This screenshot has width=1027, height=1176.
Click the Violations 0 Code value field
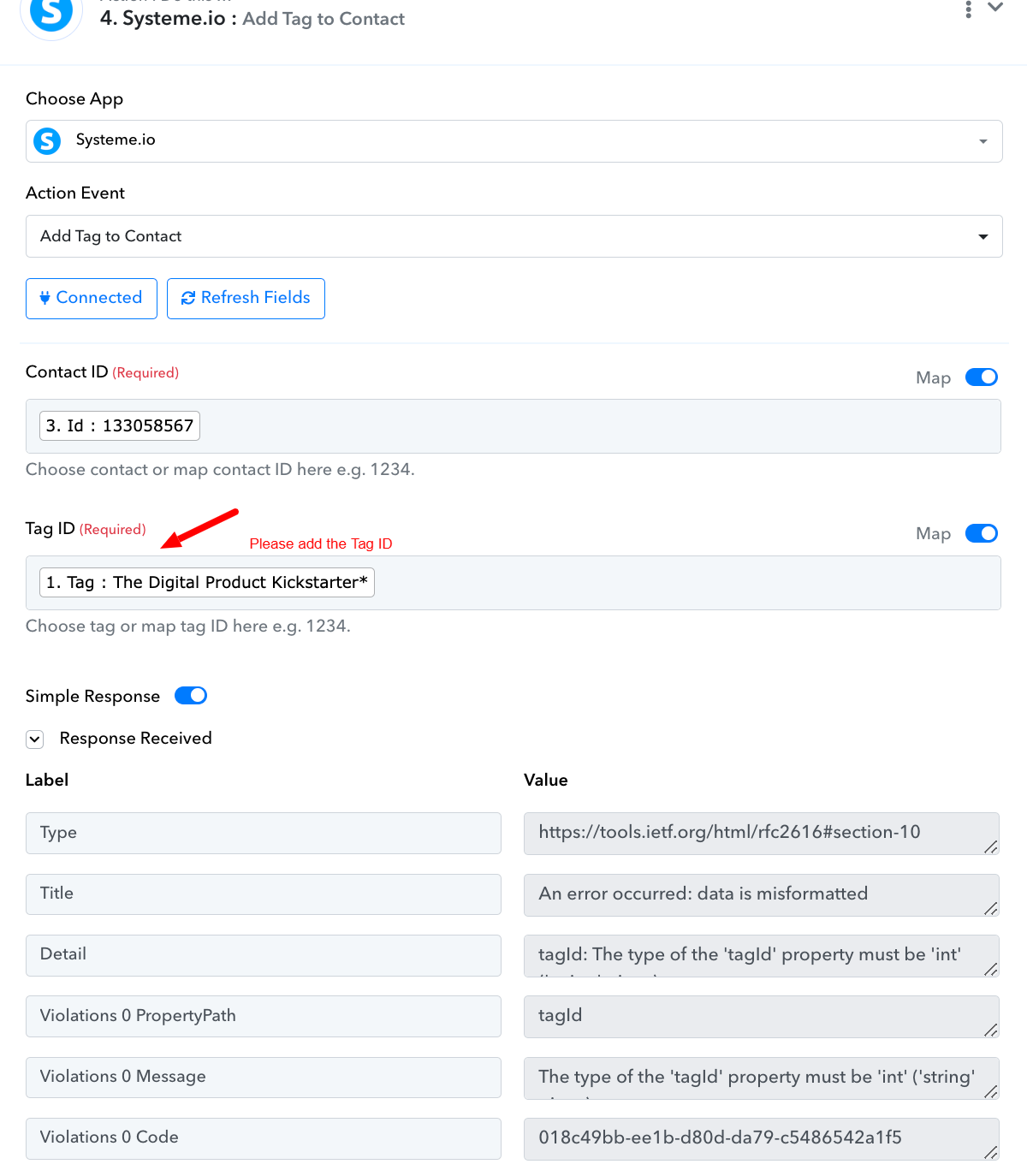[761, 1139]
